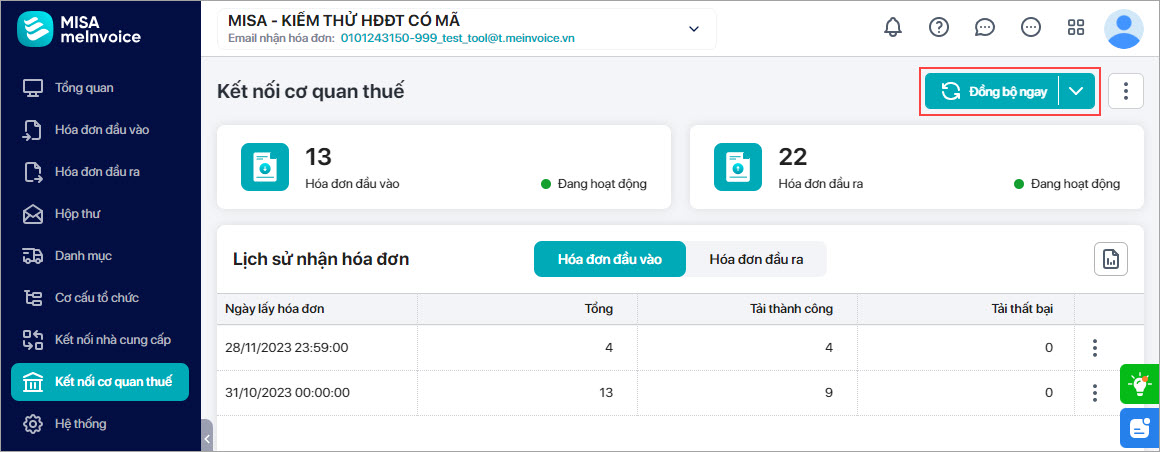This screenshot has height=452, width=1160.
Task: Click the export report icon in history panel
Action: click(1110, 259)
